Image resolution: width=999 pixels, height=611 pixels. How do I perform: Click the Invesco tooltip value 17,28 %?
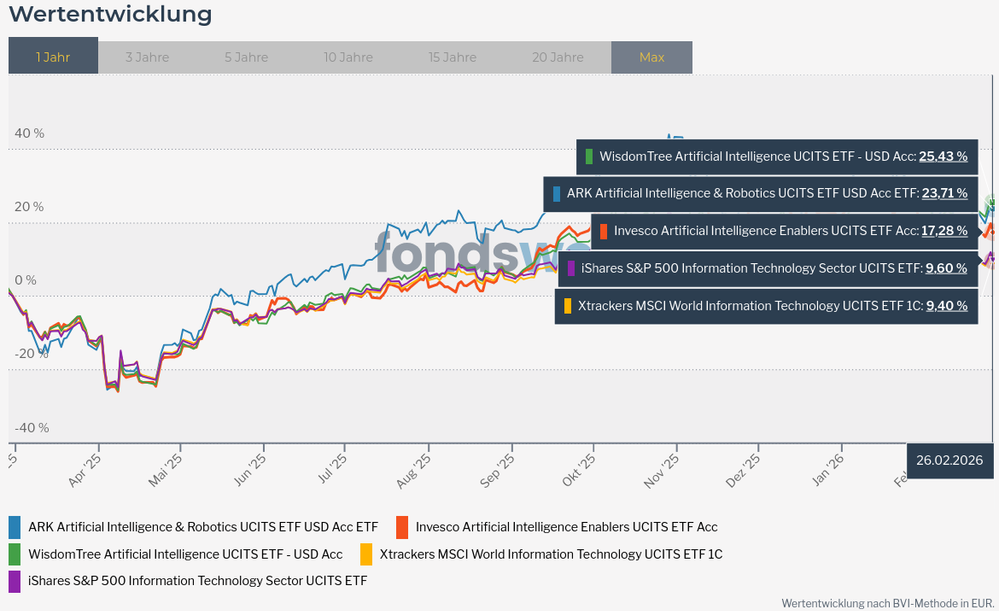(x=944, y=231)
